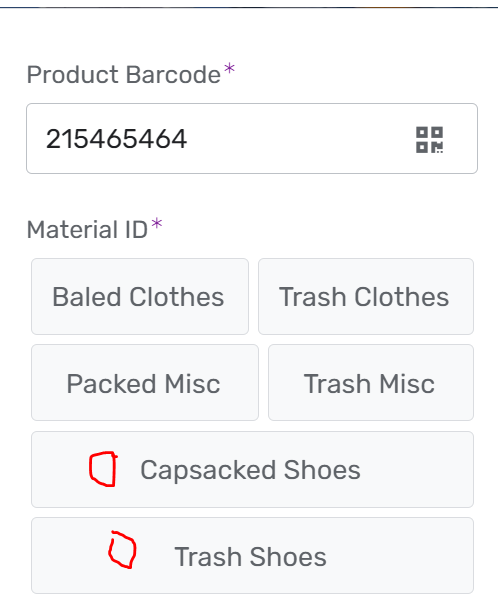
Task: Click the red drawn square beside Capsacked Shoes
Action: click(103, 469)
